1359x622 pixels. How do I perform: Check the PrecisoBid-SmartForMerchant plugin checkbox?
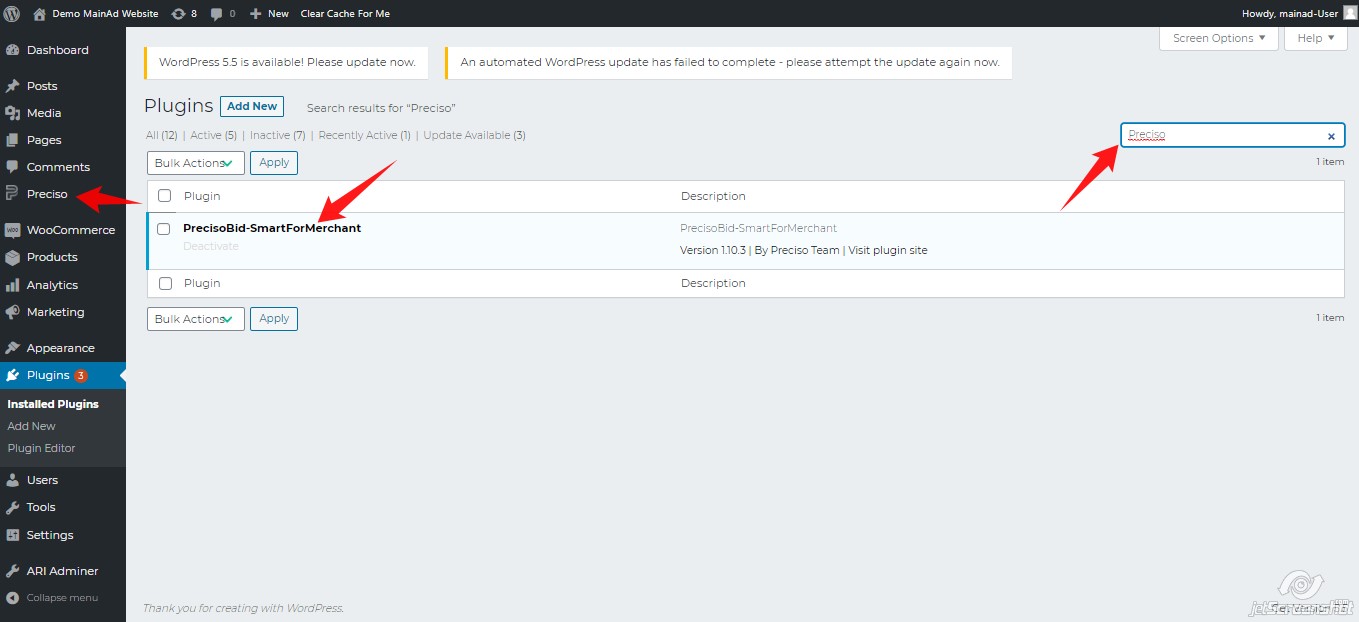coord(164,229)
